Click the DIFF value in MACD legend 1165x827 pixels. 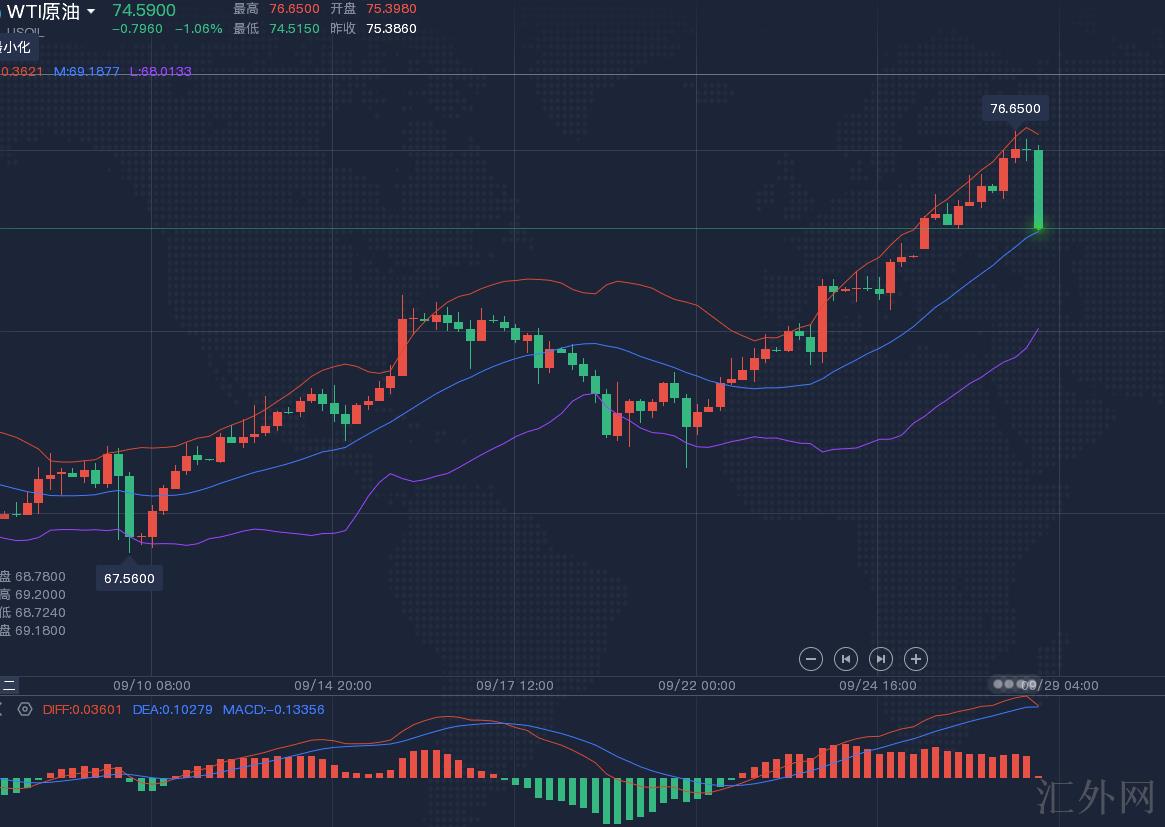[82, 709]
